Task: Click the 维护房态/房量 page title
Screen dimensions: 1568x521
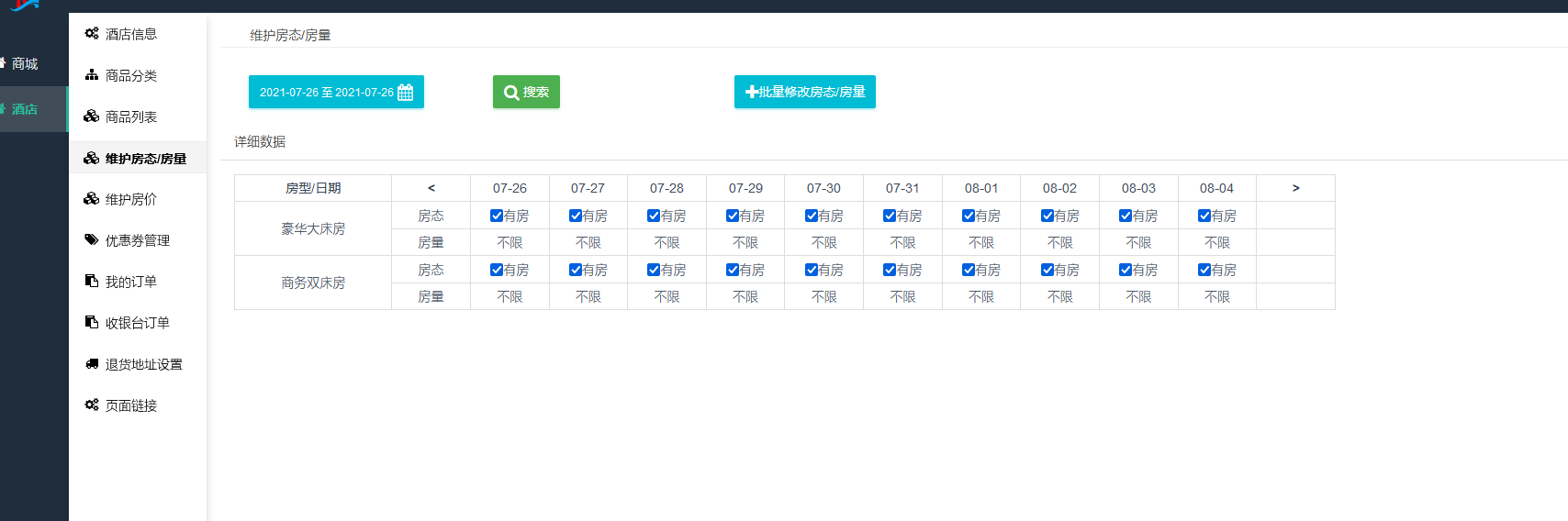Action: (x=290, y=35)
